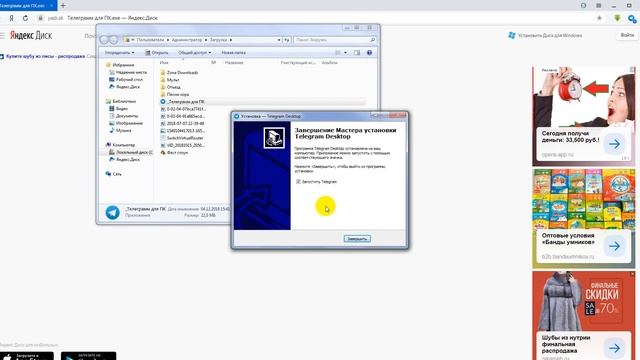Open the green download arrow extension
The image size is (640, 360).
[x=617, y=18]
